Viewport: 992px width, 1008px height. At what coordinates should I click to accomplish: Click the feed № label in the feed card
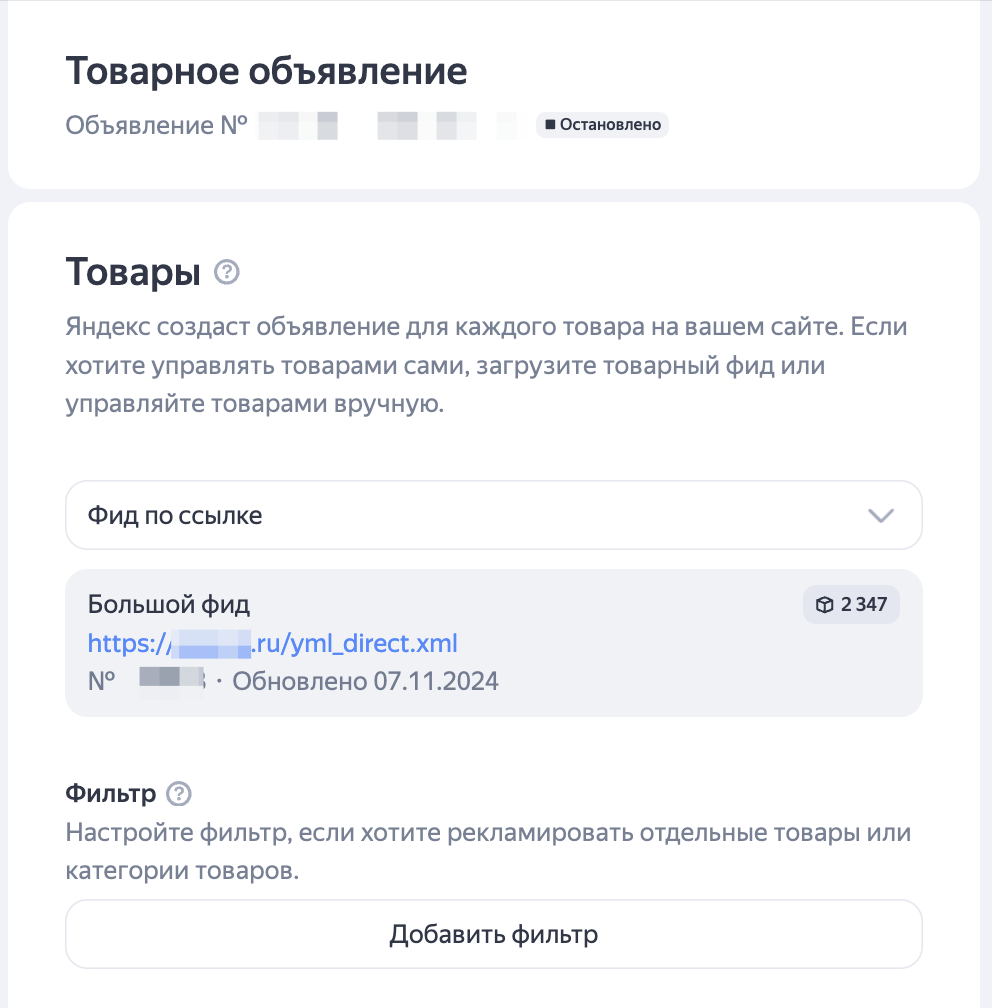pyautogui.click(x=102, y=681)
